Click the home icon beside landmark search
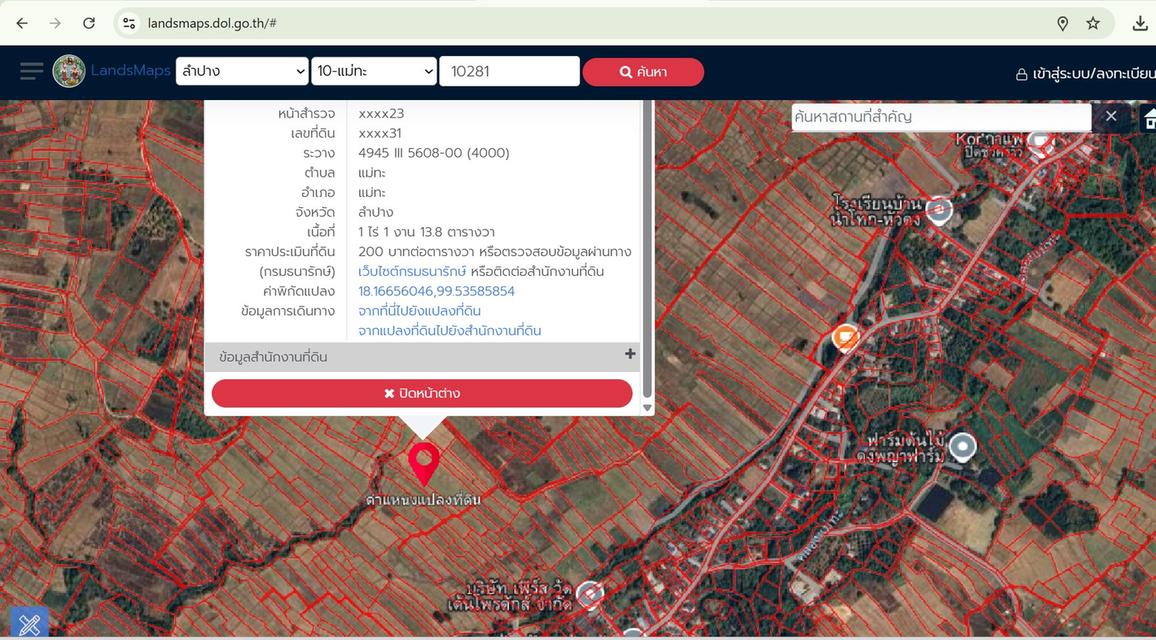Viewport: 1156px width, 640px height. (1149, 117)
